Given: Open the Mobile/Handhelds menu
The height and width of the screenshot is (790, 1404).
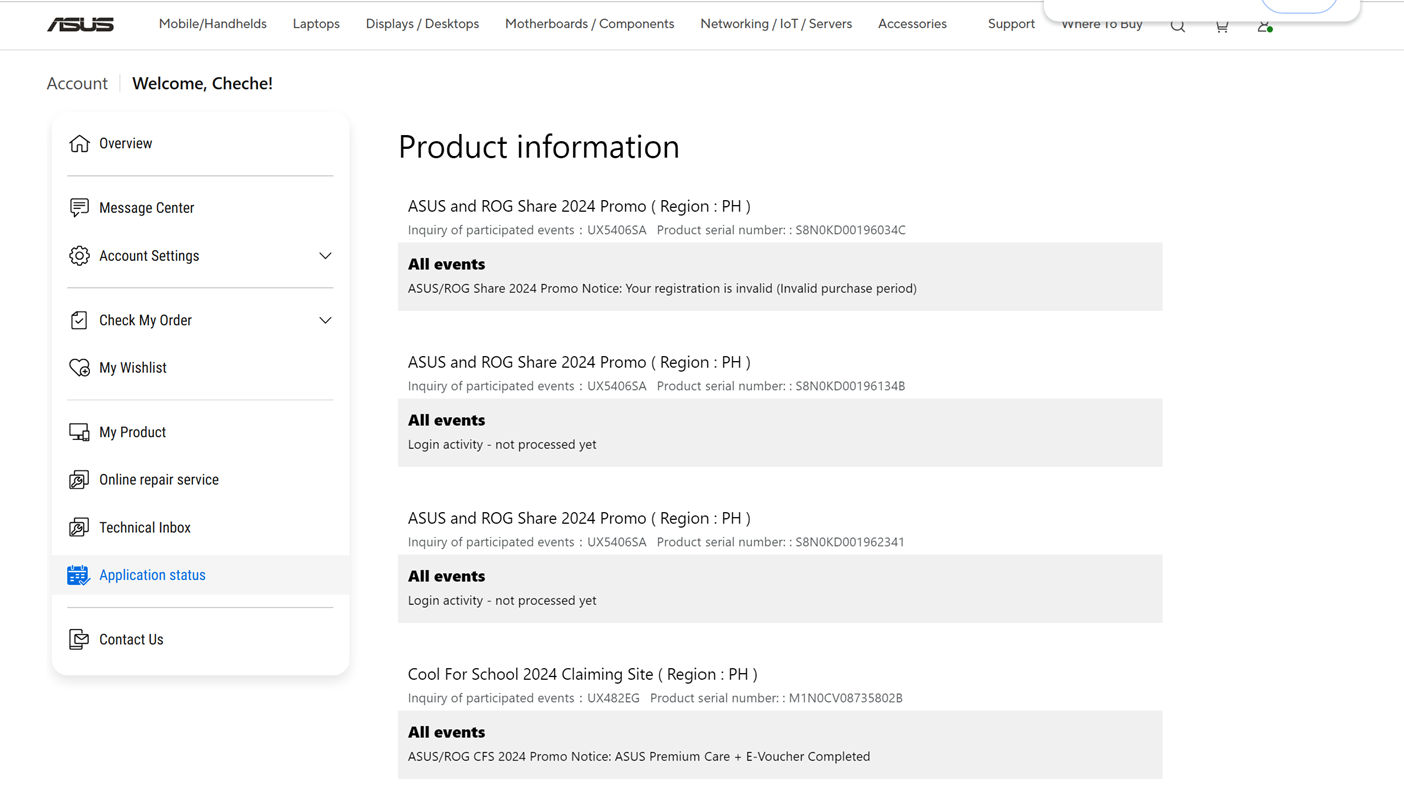Looking at the screenshot, I should [213, 24].
